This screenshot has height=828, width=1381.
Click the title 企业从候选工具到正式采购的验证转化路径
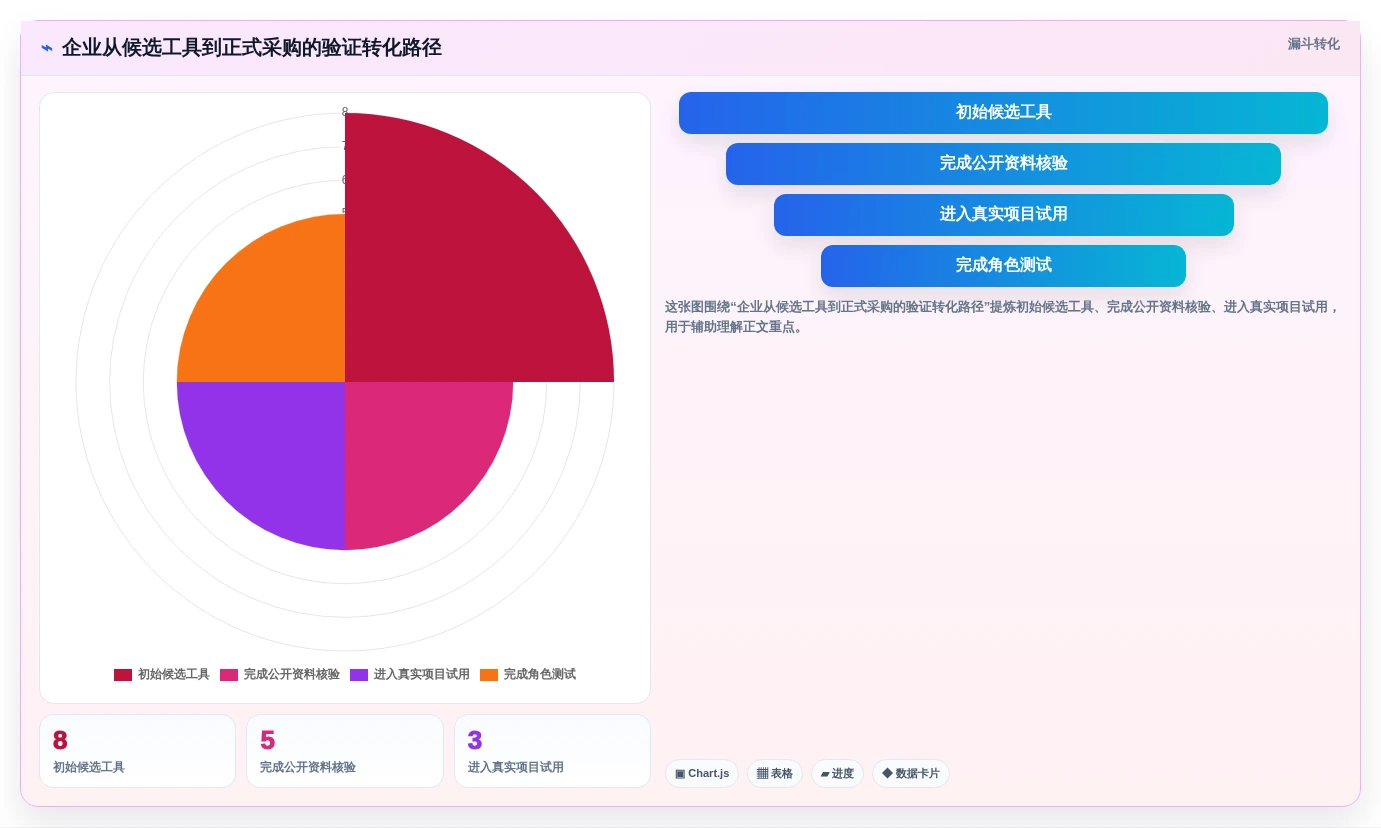point(251,48)
